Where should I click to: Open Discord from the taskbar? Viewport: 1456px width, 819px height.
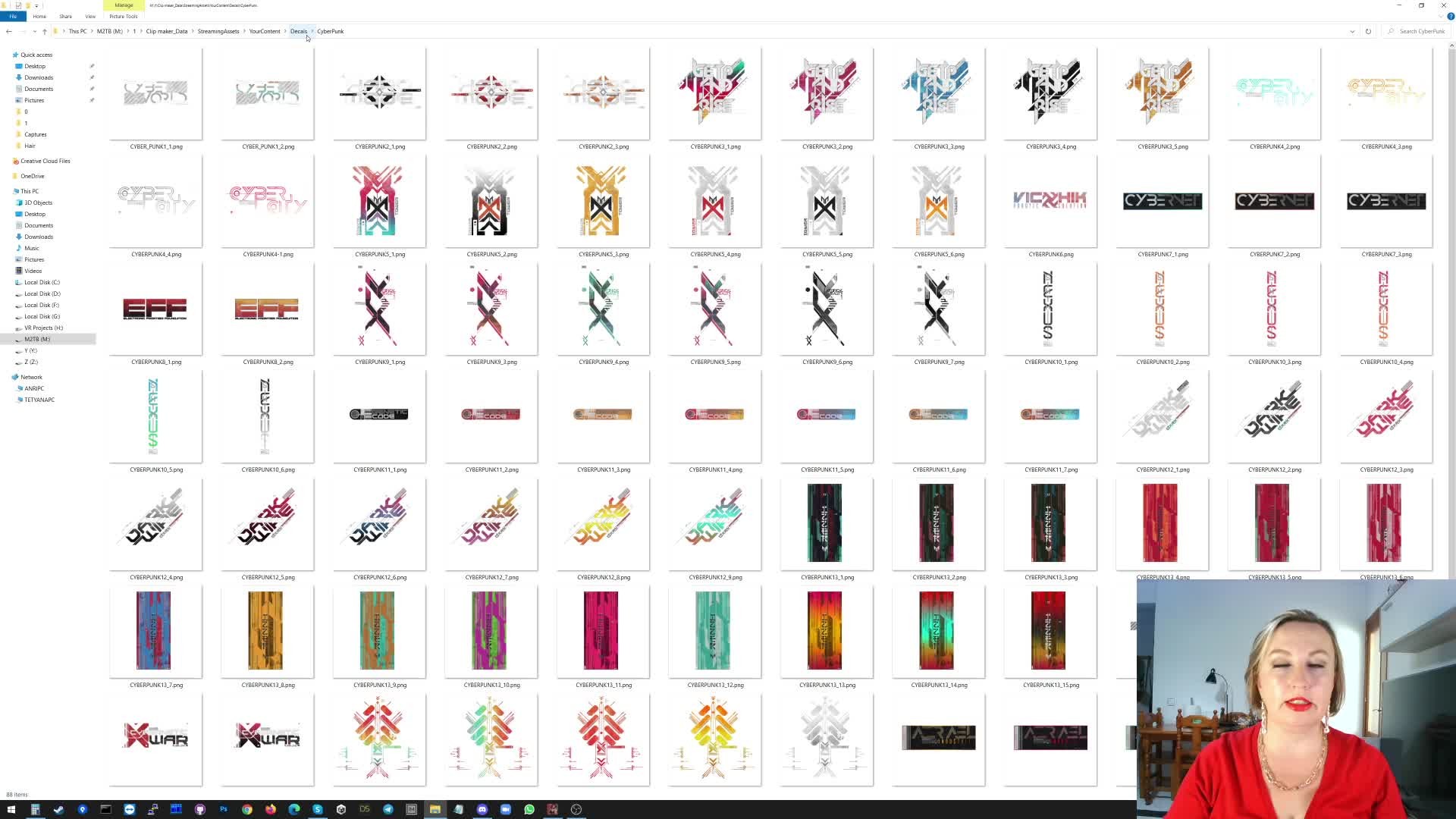482,809
